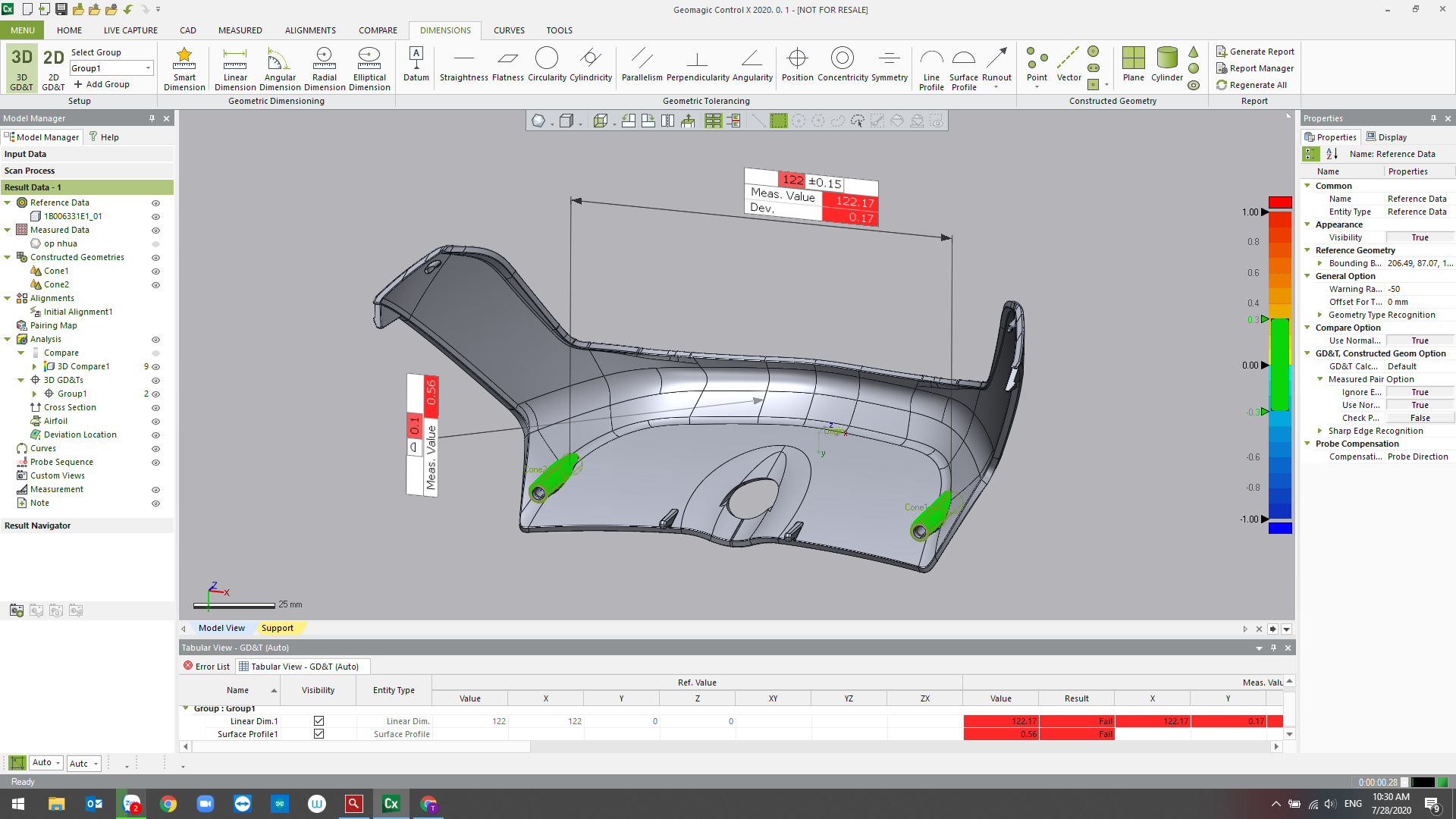Select the Line Profile tool
The image size is (1456, 819).
tap(931, 68)
